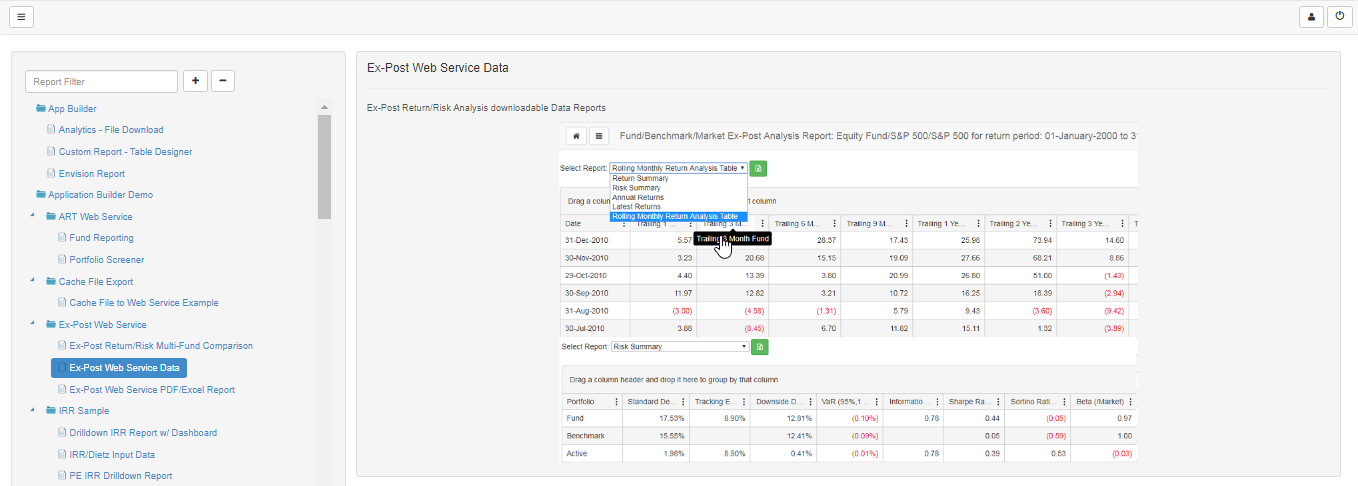The width and height of the screenshot is (1358, 486).
Task: Collapse the Cache File Export tree node
Action: tap(33, 282)
